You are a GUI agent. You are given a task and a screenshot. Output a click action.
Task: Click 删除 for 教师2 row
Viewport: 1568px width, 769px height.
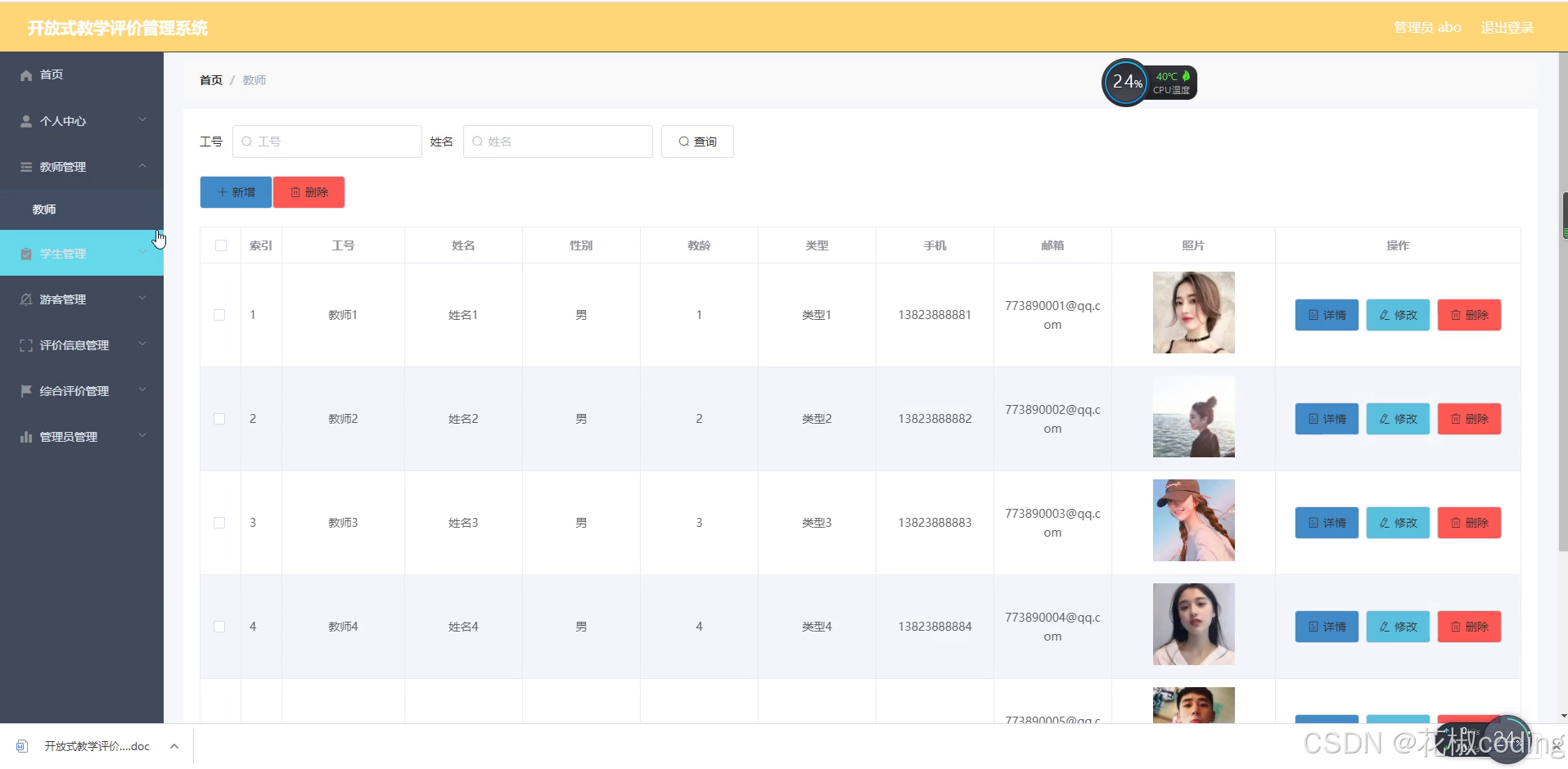[x=1469, y=419]
